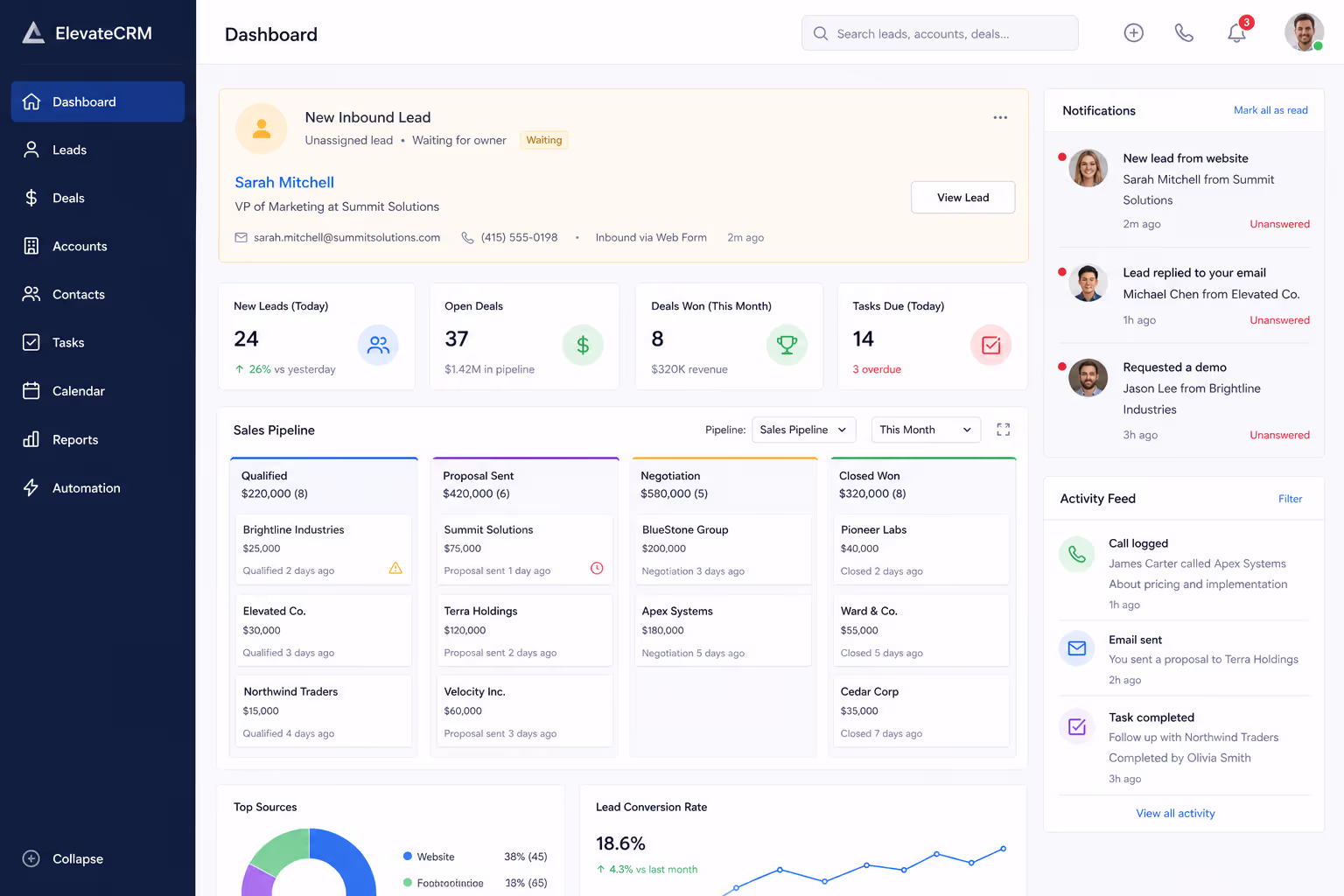Open the Leads menu item

pyautogui.click(x=98, y=150)
